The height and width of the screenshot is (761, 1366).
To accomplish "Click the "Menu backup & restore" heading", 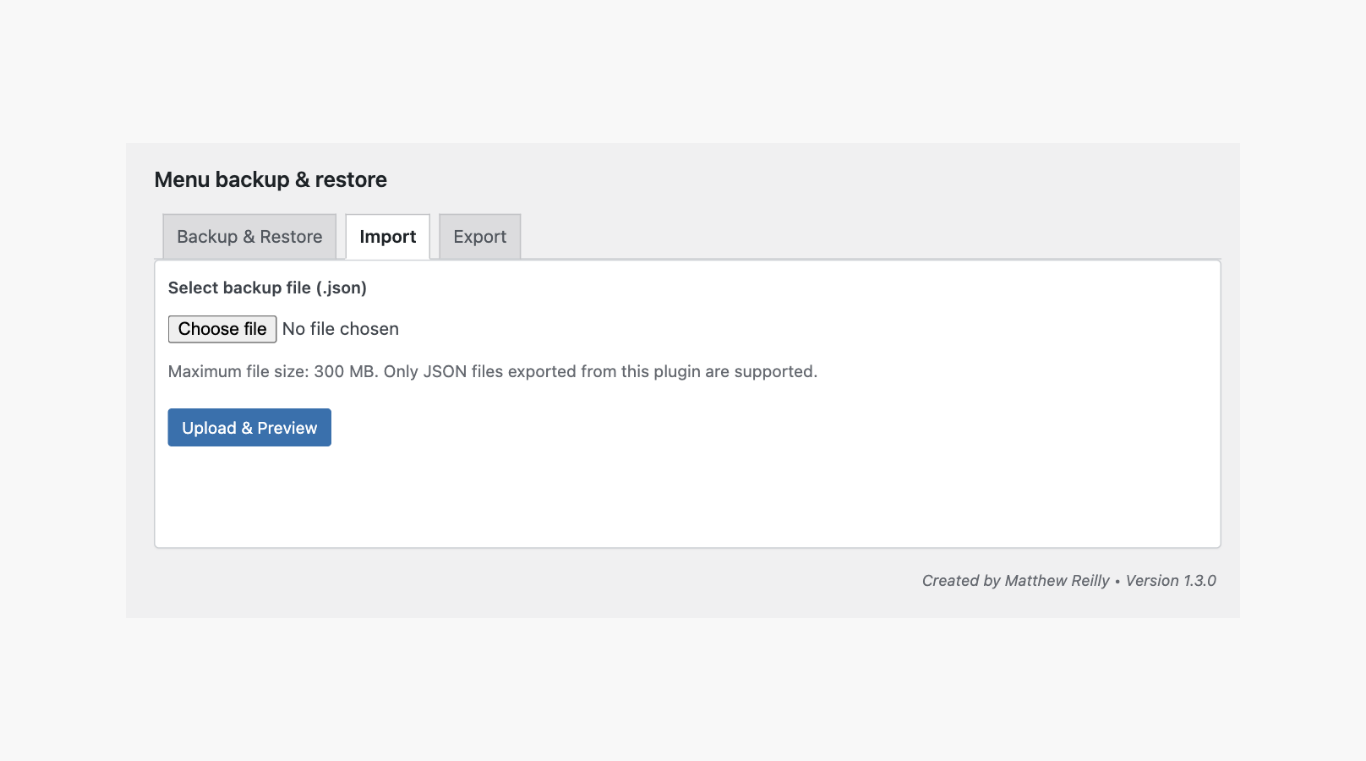I will tap(270, 180).
